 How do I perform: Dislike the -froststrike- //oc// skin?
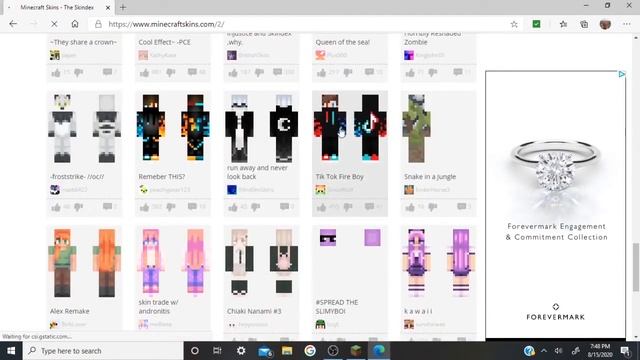click(78, 207)
